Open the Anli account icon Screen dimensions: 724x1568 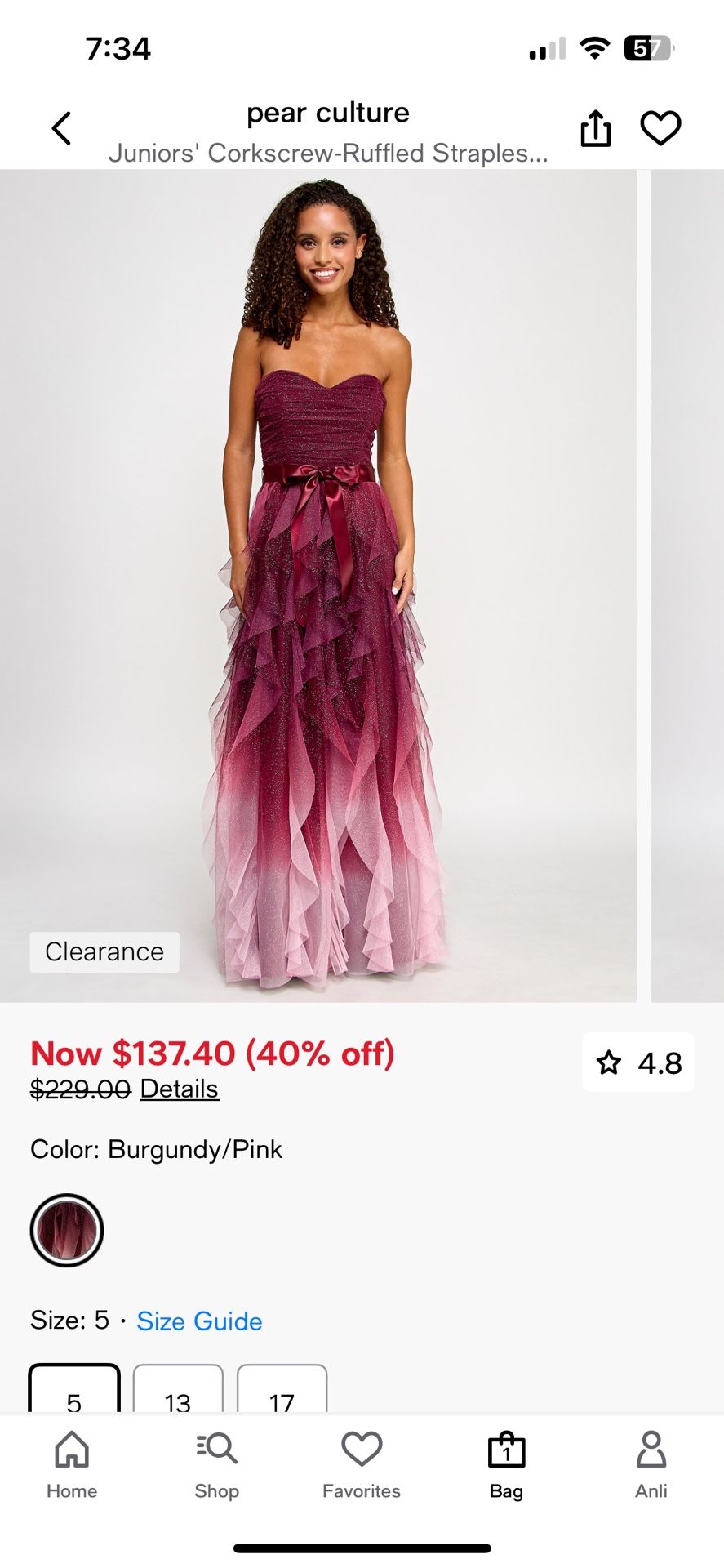pos(651,1465)
